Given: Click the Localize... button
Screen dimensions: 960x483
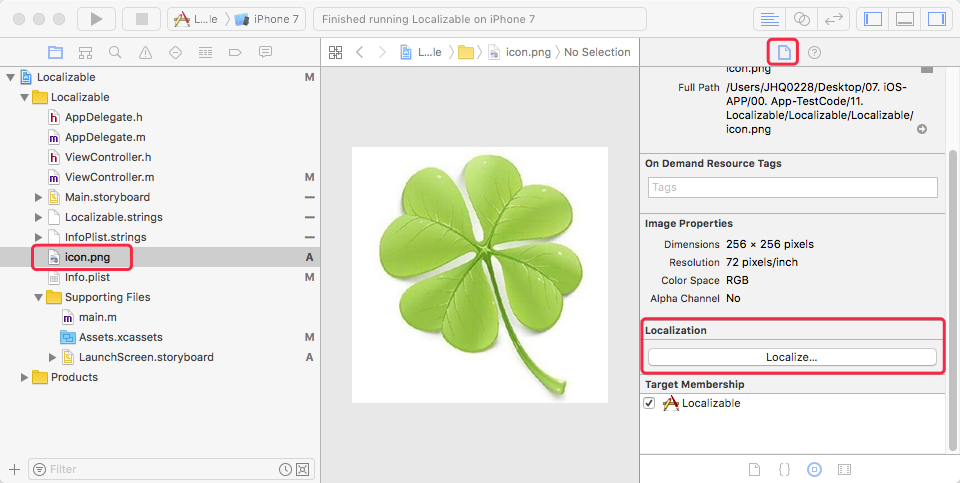Looking at the screenshot, I should [x=792, y=357].
